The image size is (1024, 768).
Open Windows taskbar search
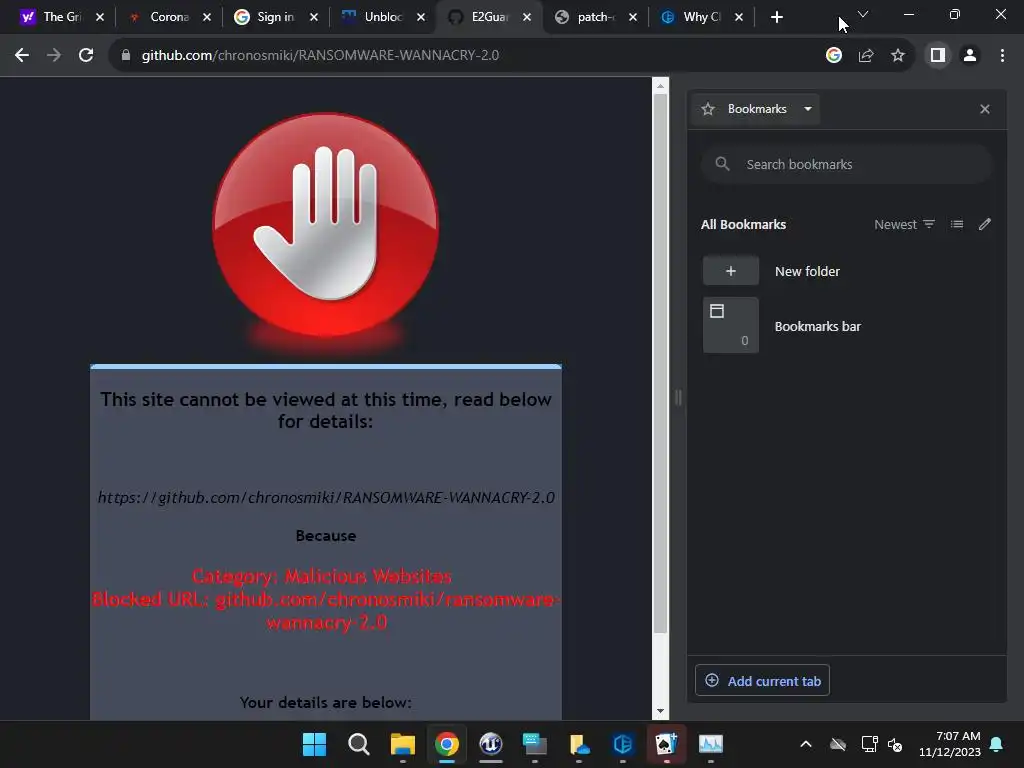pos(359,744)
